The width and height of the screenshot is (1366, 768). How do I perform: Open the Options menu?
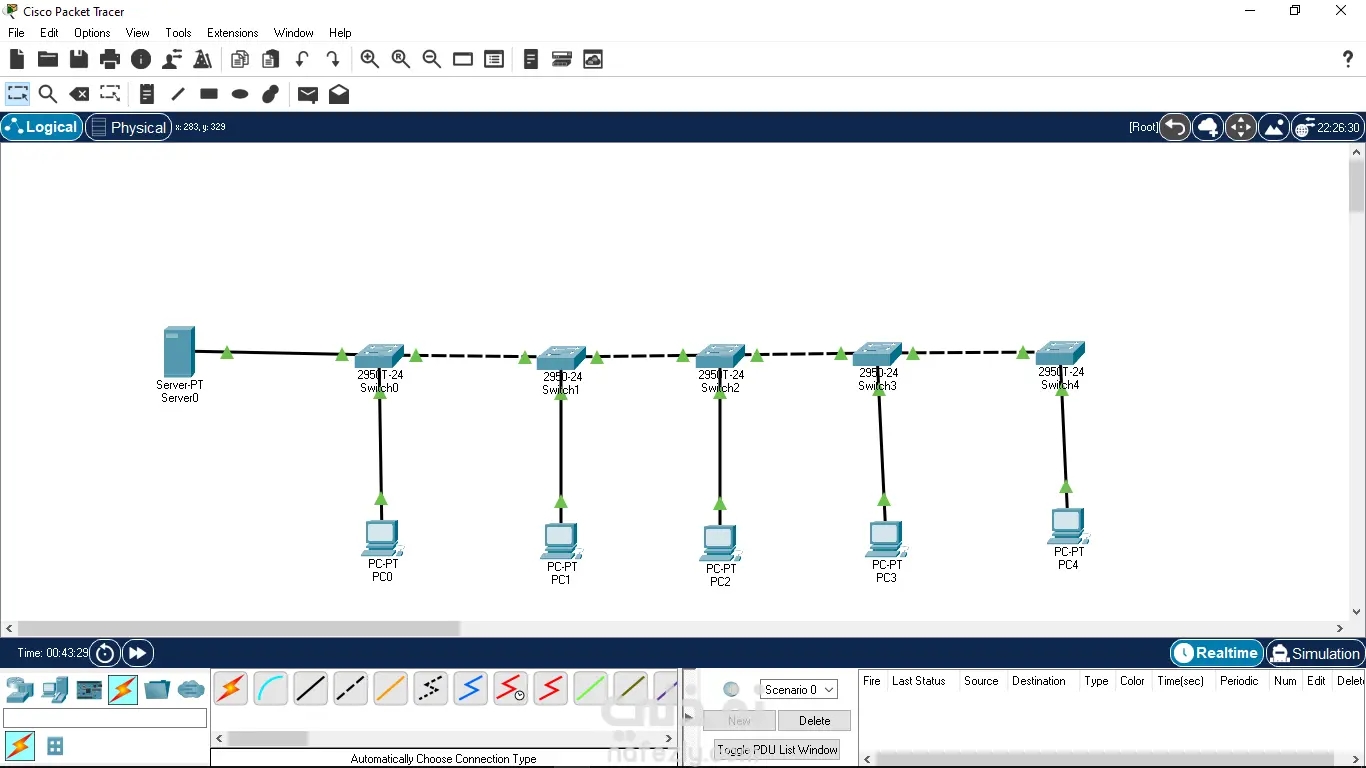point(92,33)
